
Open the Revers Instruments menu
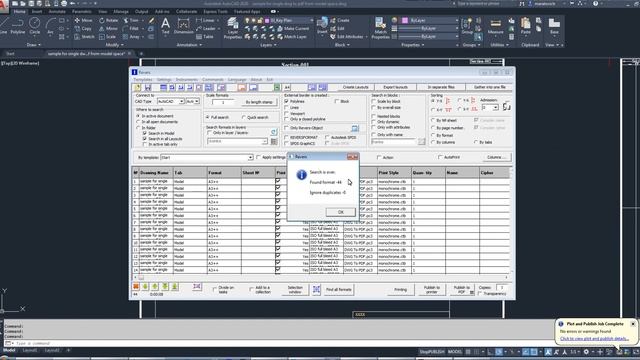[187, 80]
